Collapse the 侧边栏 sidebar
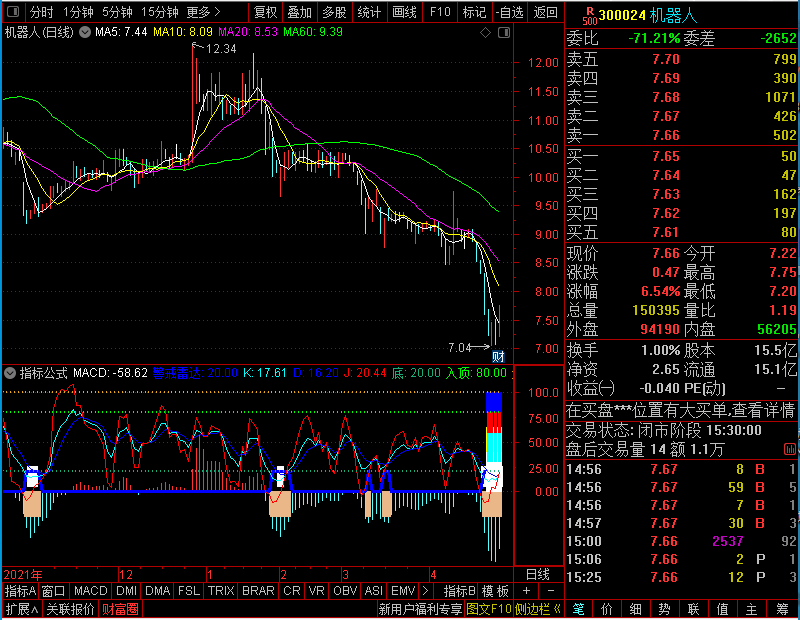800x620 pixels. (538, 609)
